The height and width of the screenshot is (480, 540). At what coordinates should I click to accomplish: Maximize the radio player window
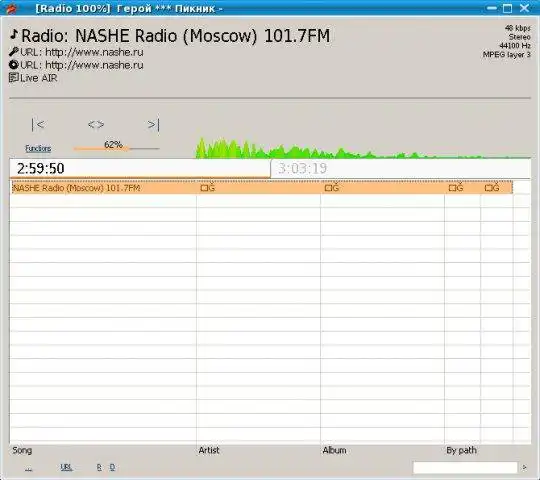tap(507, 8)
